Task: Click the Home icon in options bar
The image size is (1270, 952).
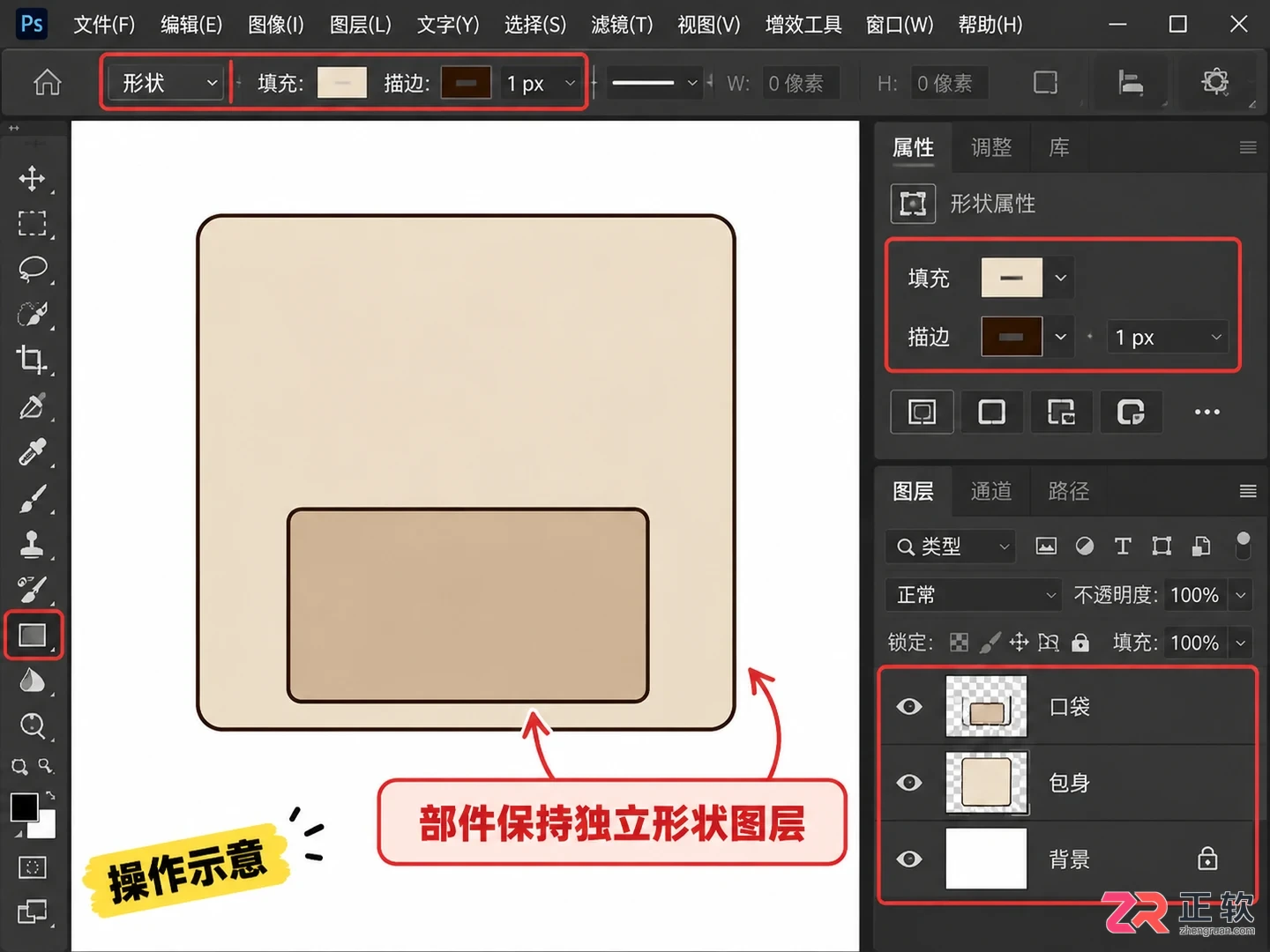Action: tap(48, 83)
